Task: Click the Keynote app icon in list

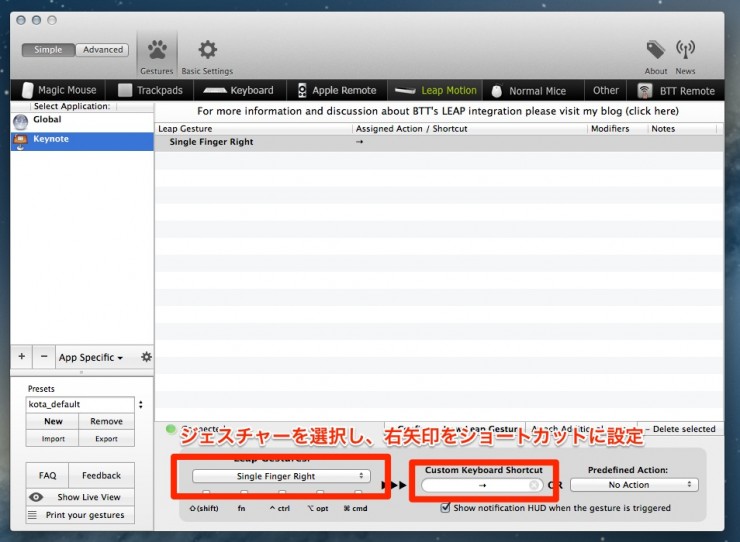Action: [x=20, y=141]
